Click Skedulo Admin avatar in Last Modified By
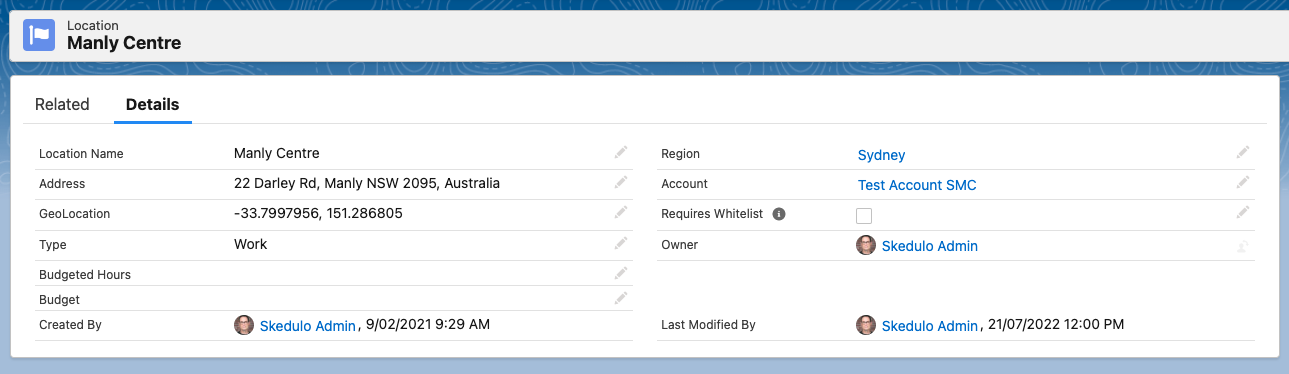 pyautogui.click(x=866, y=325)
